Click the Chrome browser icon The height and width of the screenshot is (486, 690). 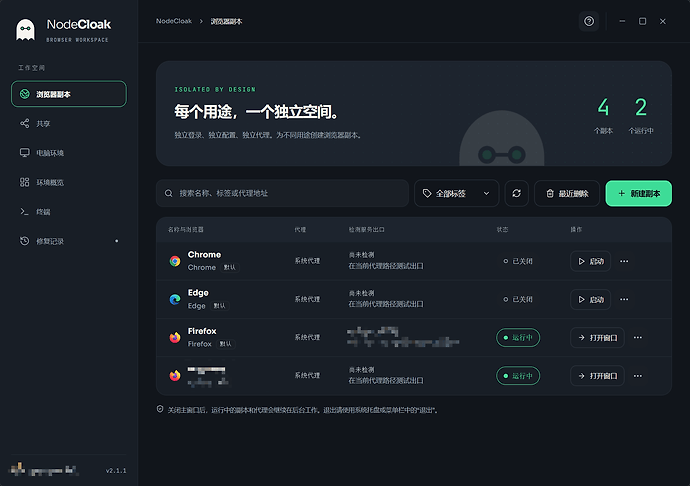pos(175,261)
